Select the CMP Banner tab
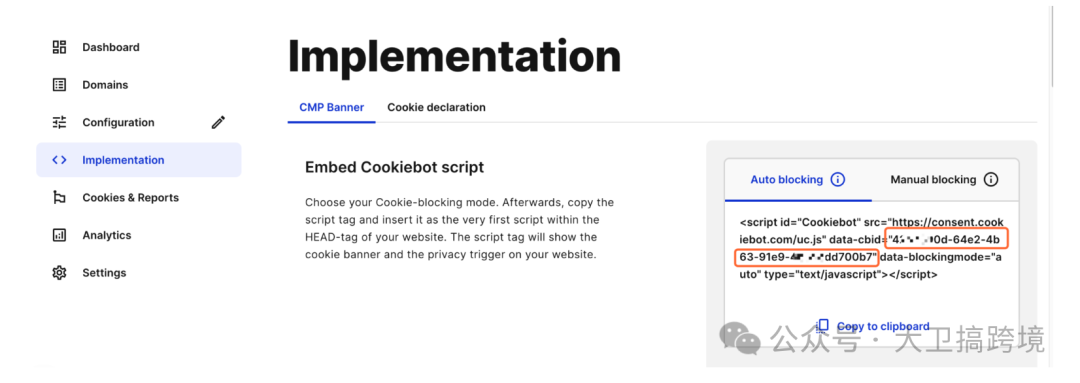Viewport: 1080px width, 383px height. pos(331,107)
